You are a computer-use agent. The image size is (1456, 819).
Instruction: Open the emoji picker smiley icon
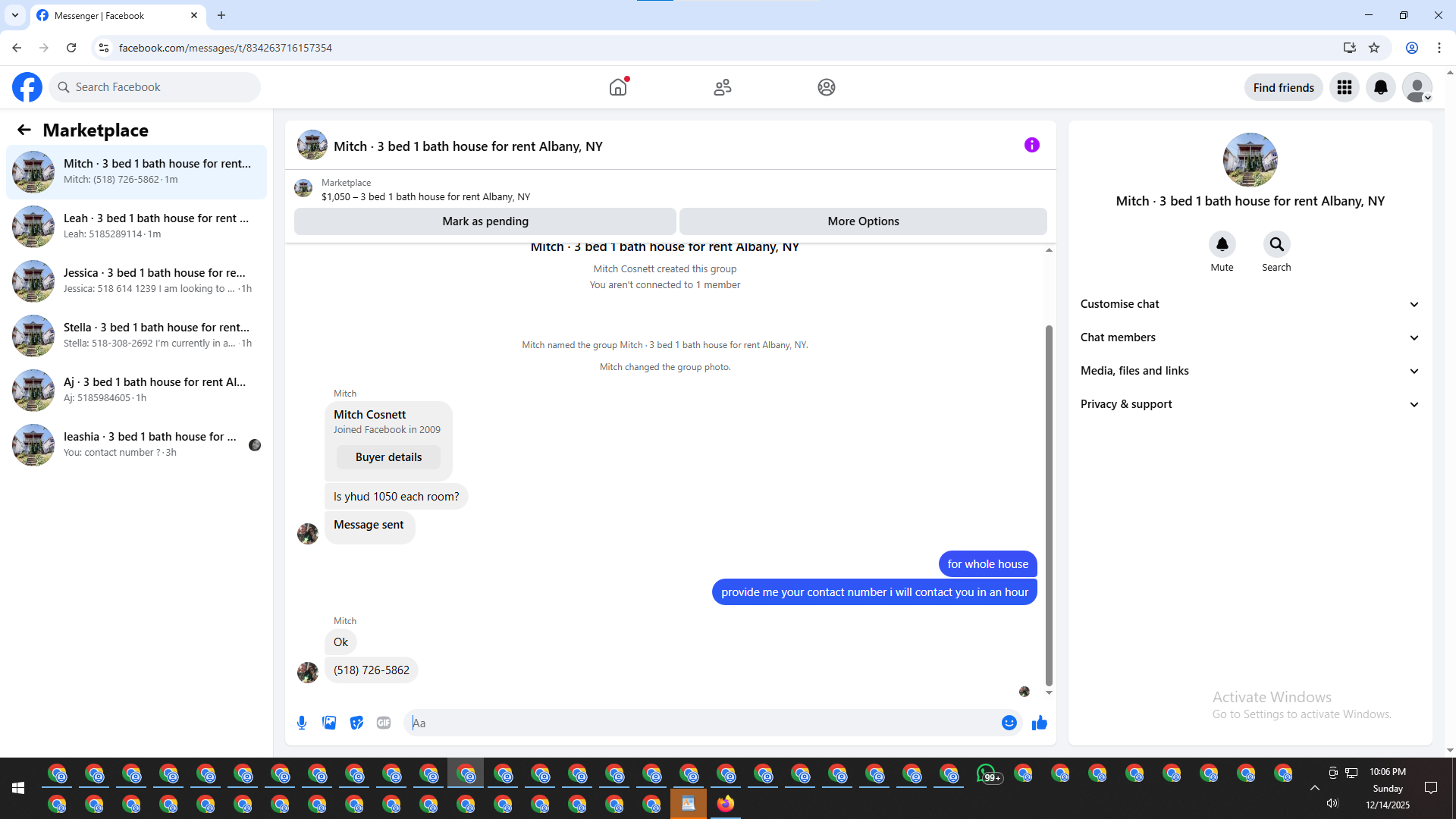[1009, 723]
